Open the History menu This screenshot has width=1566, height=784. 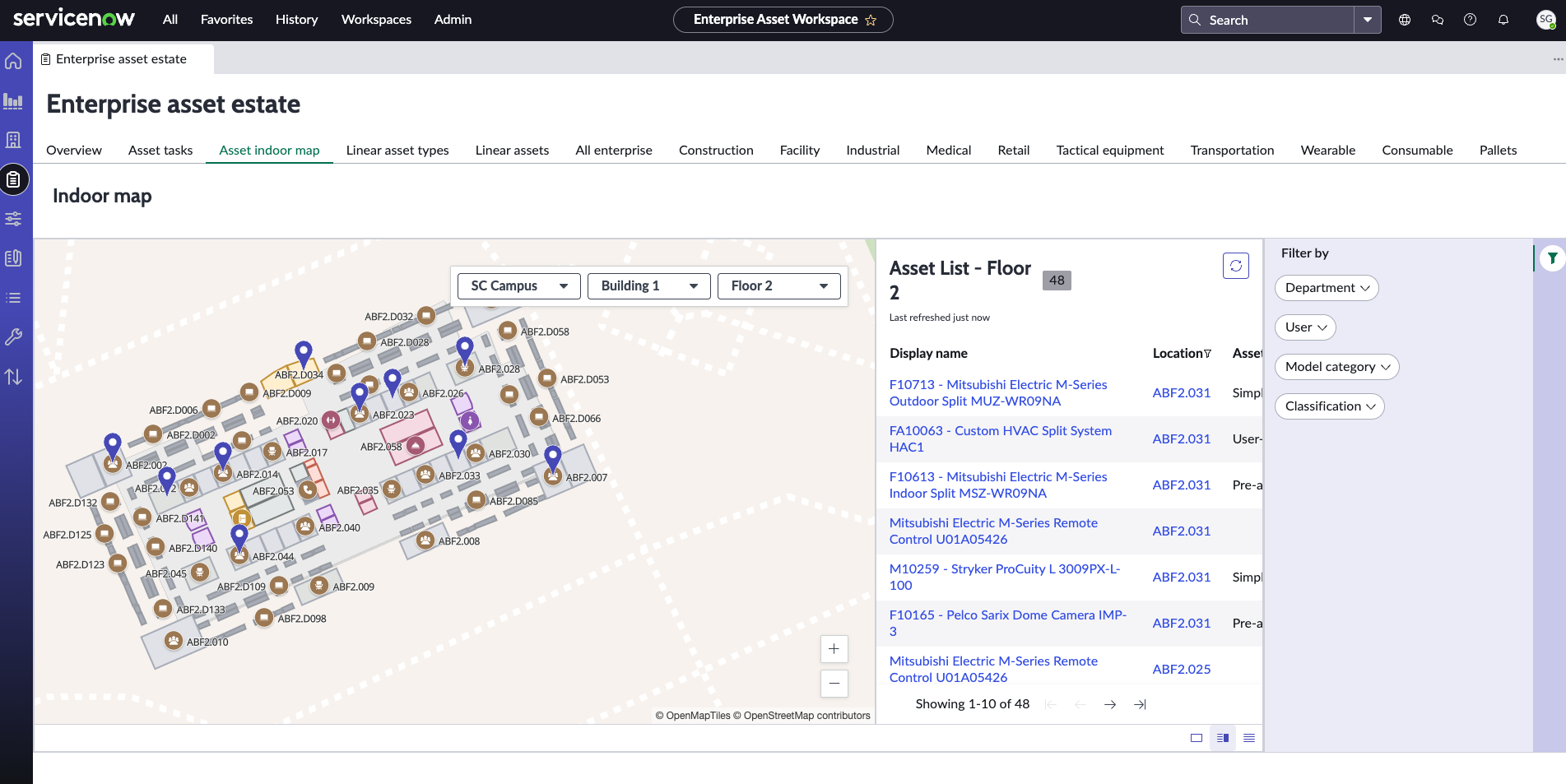pyautogui.click(x=296, y=20)
